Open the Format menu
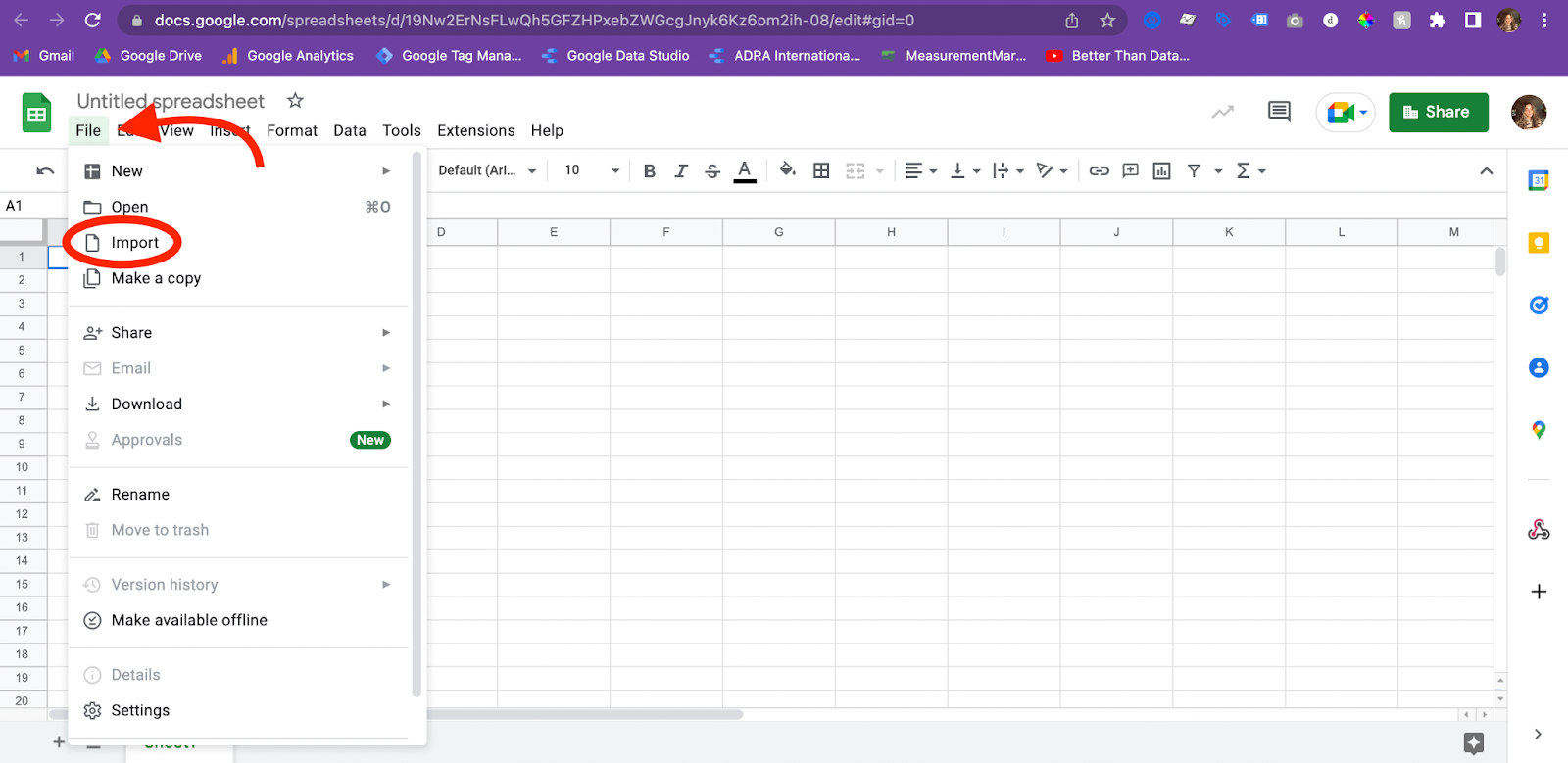 pos(292,130)
